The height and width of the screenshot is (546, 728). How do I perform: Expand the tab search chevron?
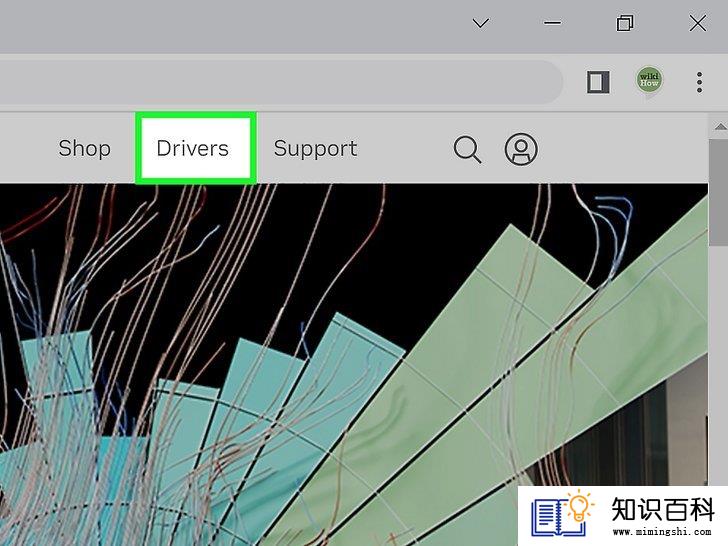[481, 23]
